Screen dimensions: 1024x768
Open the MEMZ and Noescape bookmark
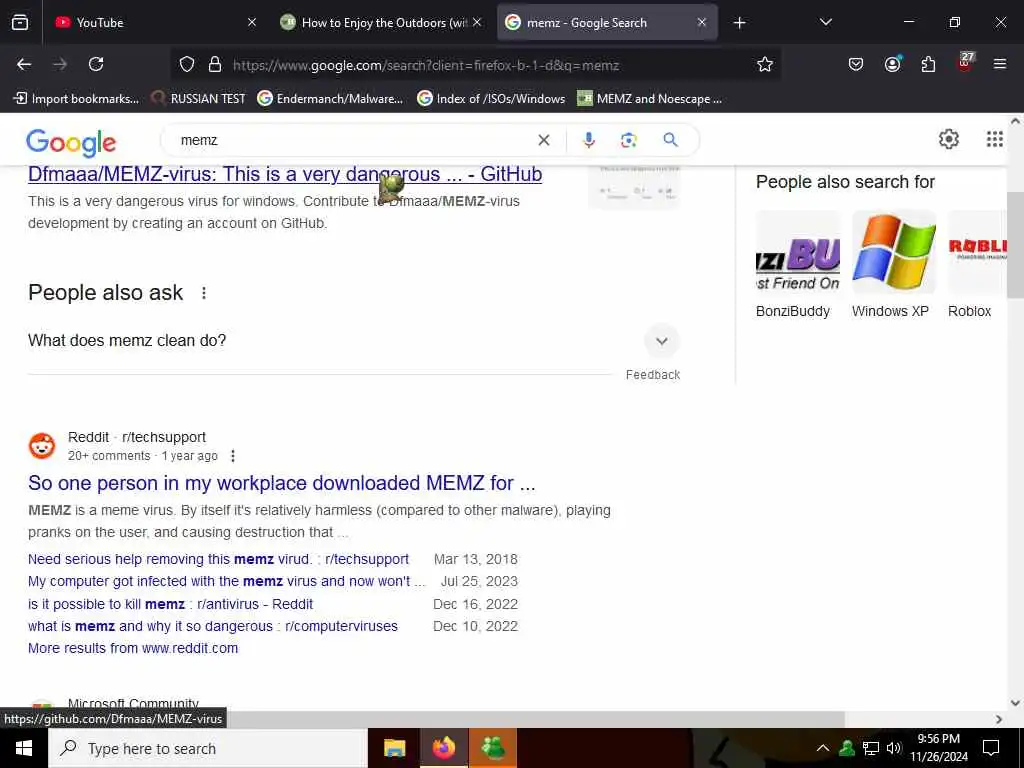[x=650, y=99]
